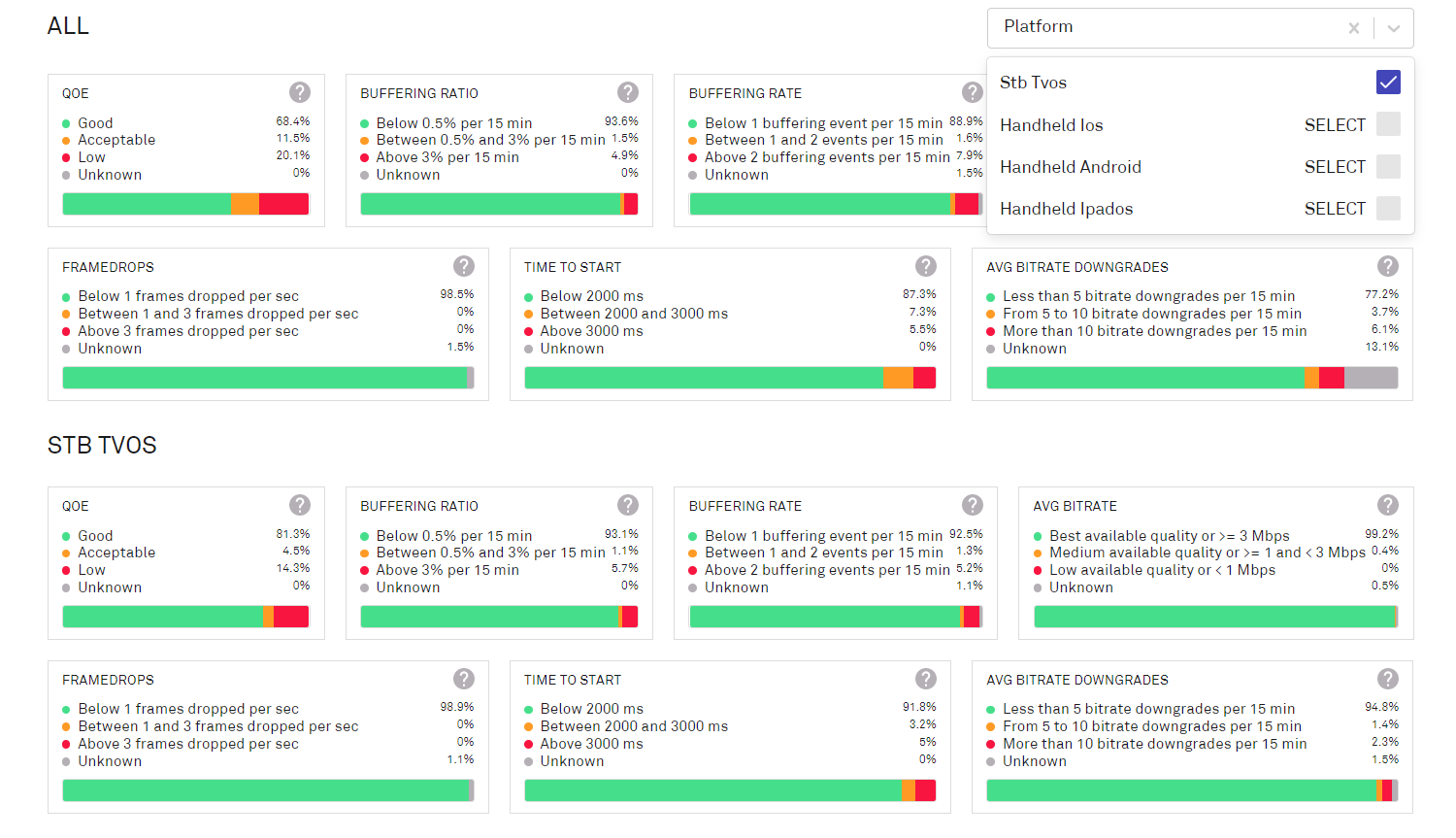
Task: Click the ALL QOE distribution bar
Action: [x=185, y=204]
